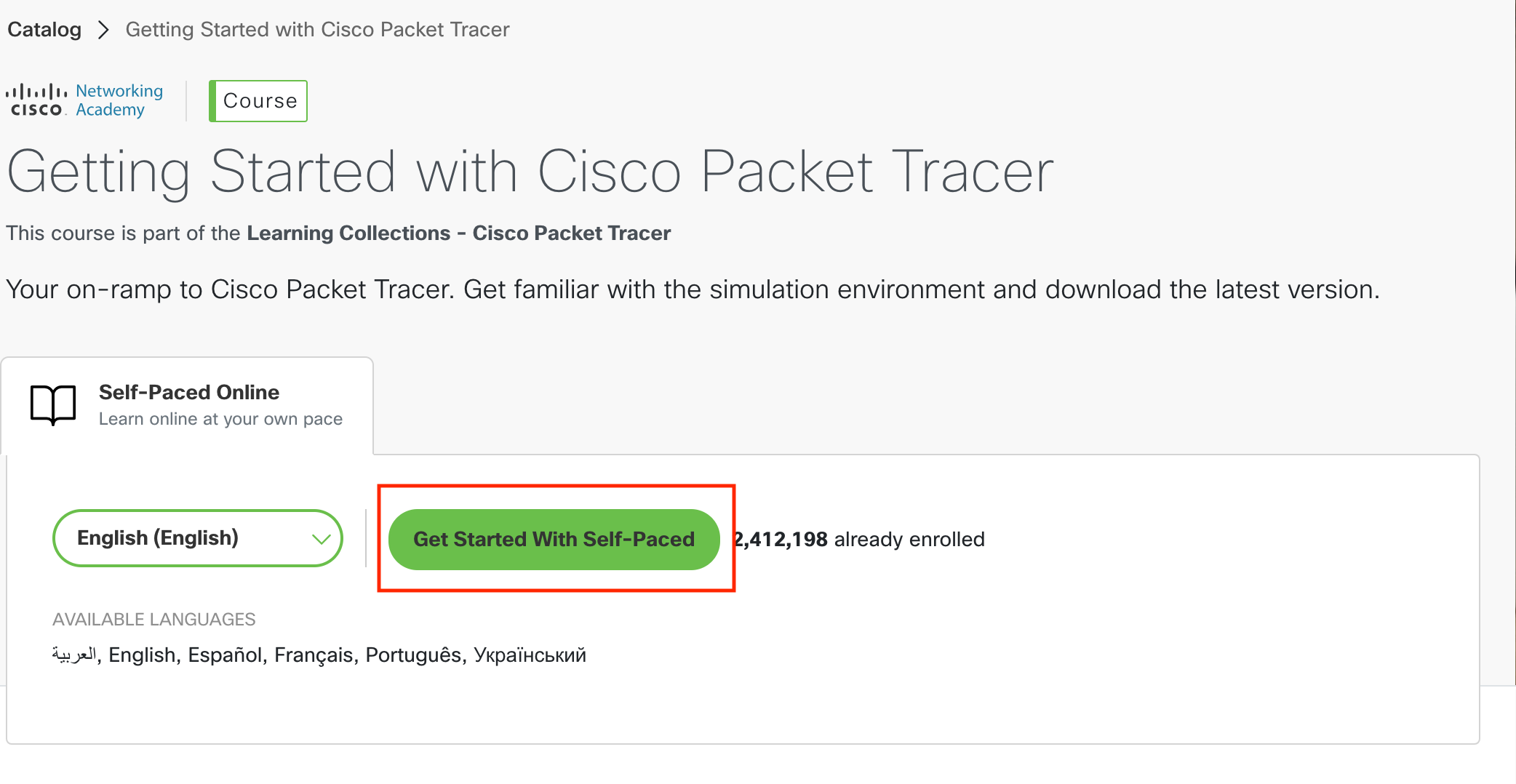The width and height of the screenshot is (1516, 784).
Task: Click the Español language name
Action: point(224,655)
